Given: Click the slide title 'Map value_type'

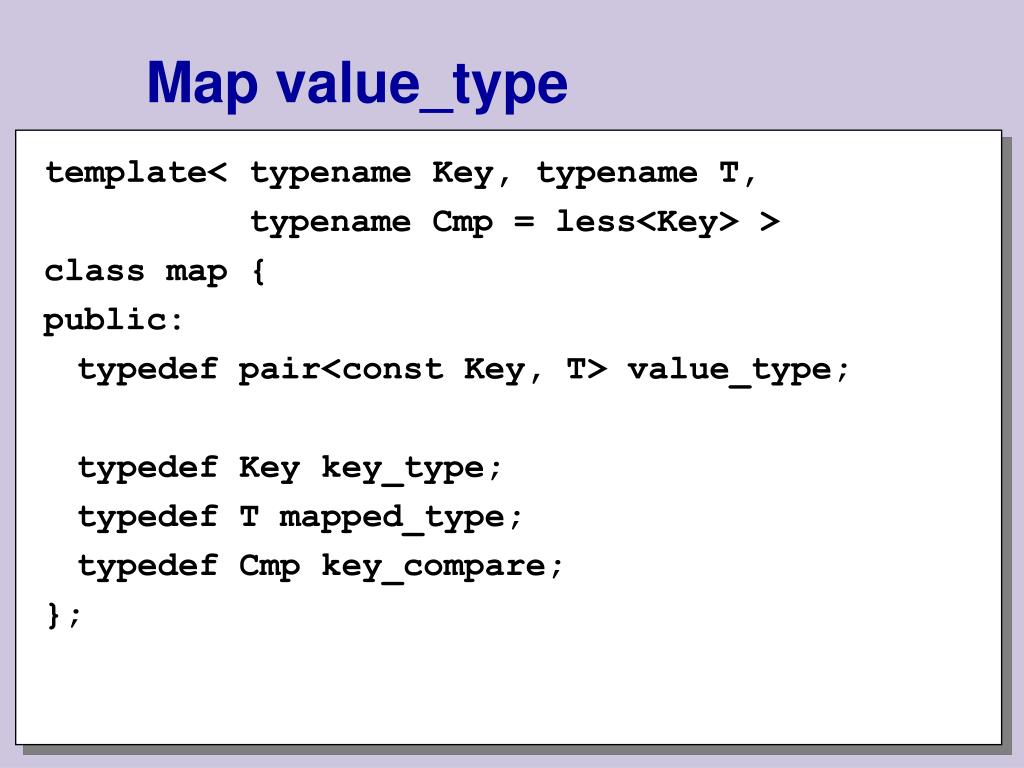Looking at the screenshot, I should (x=357, y=85).
